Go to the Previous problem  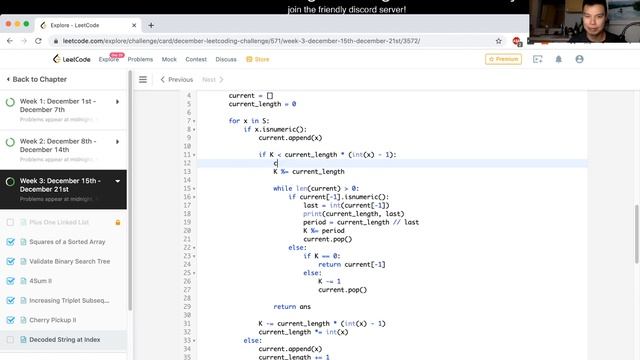pos(177,80)
